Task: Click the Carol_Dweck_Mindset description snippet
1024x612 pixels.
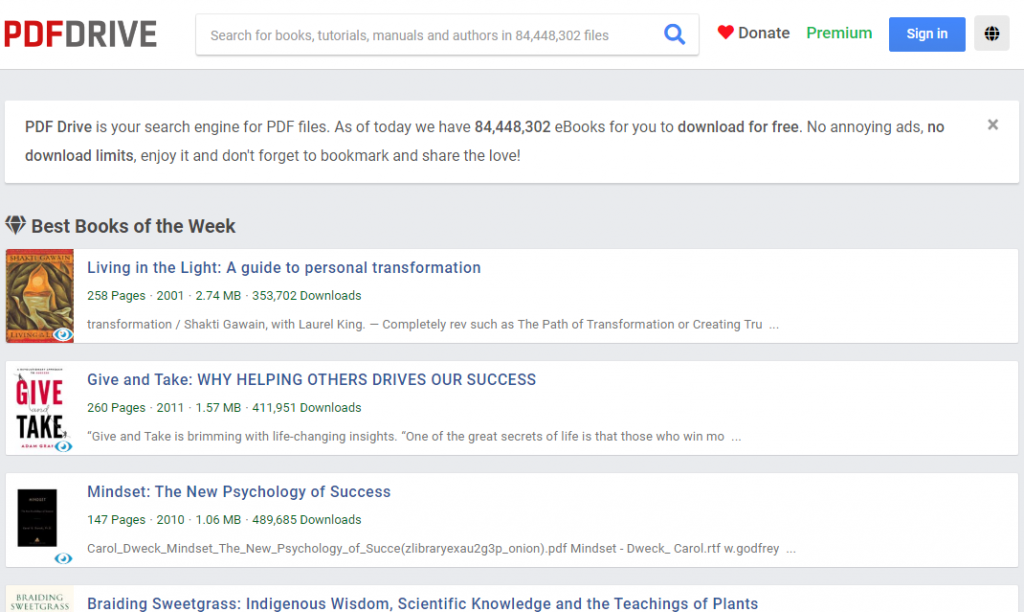Action: click(441, 549)
